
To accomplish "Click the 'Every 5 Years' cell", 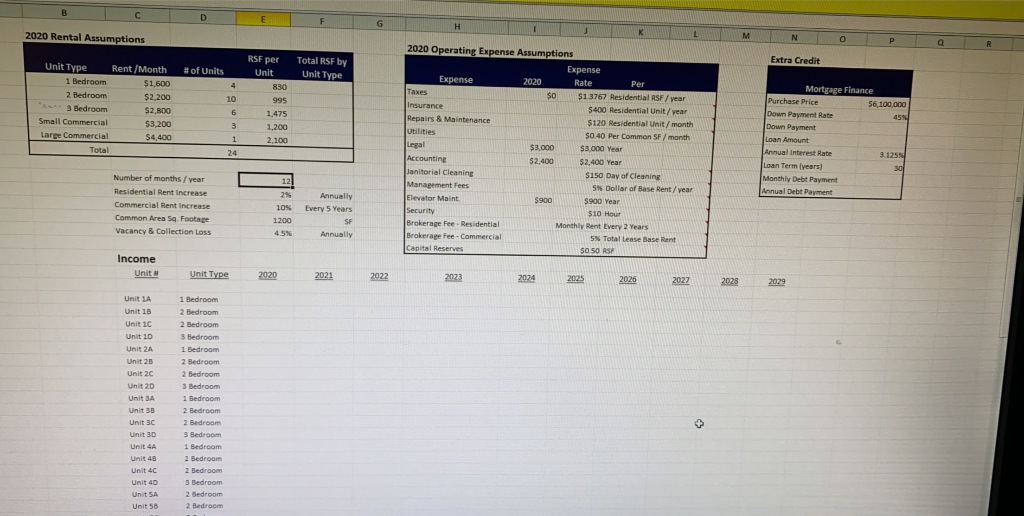I will pyautogui.click(x=328, y=209).
